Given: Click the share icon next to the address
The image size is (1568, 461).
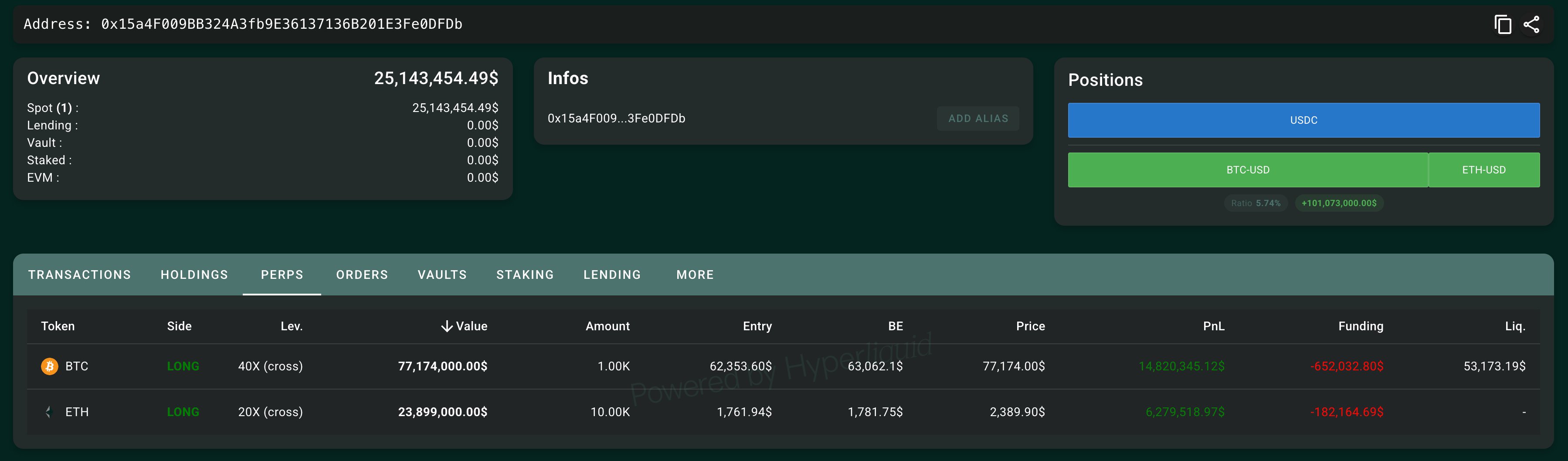Looking at the screenshot, I should coord(1531,24).
